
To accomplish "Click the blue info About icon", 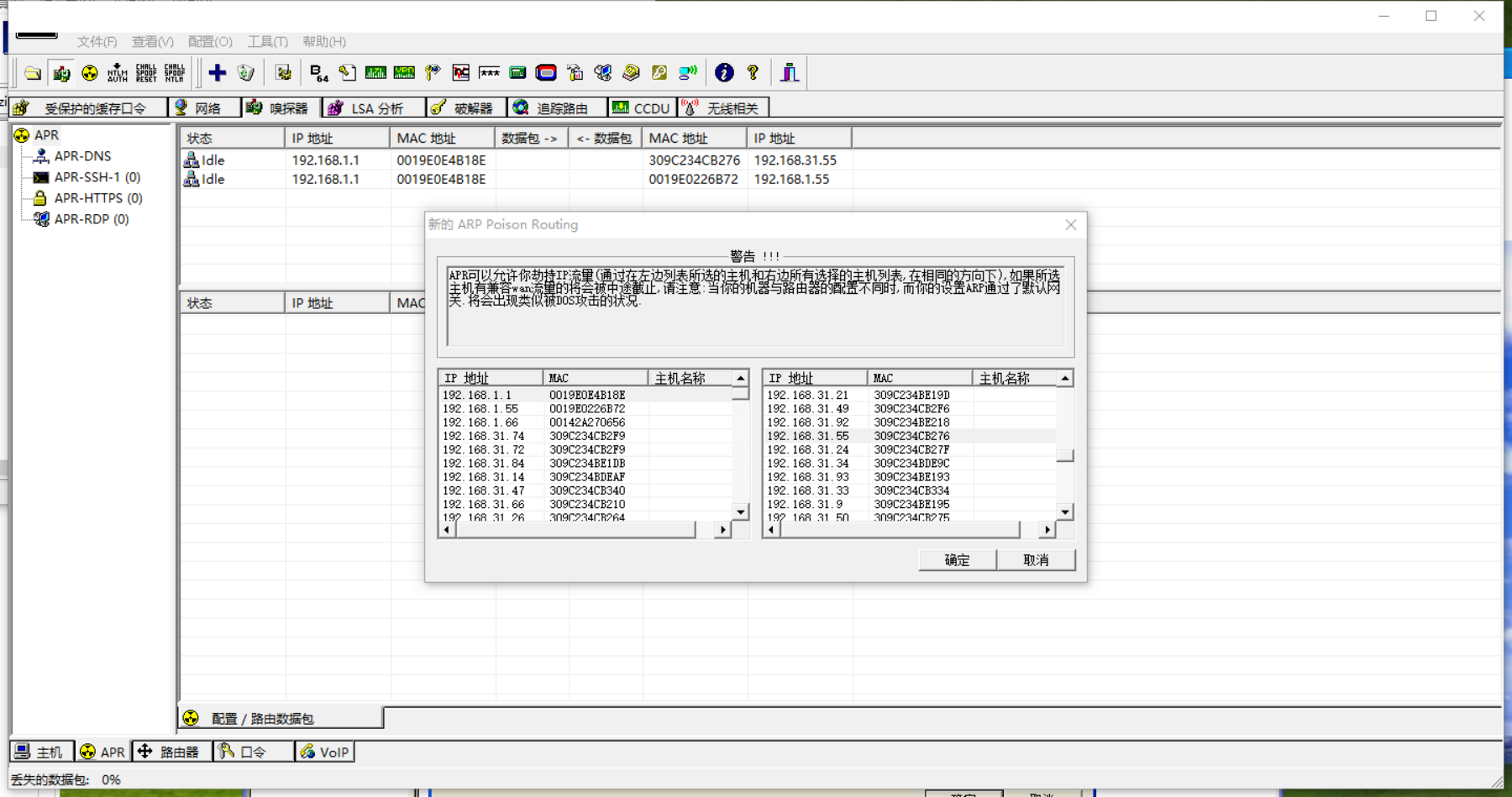I will coord(724,73).
